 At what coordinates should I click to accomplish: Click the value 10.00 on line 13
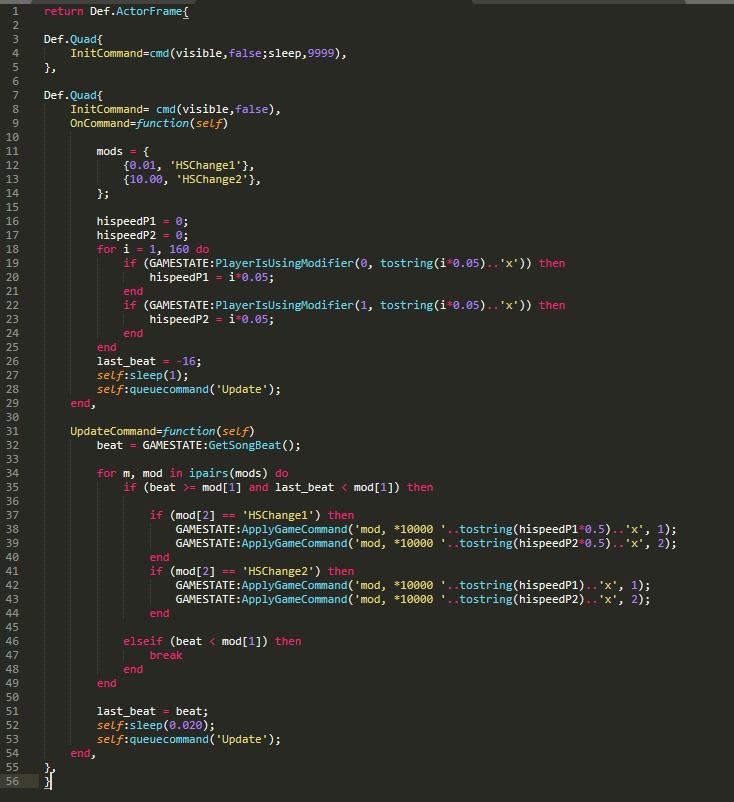click(x=146, y=179)
